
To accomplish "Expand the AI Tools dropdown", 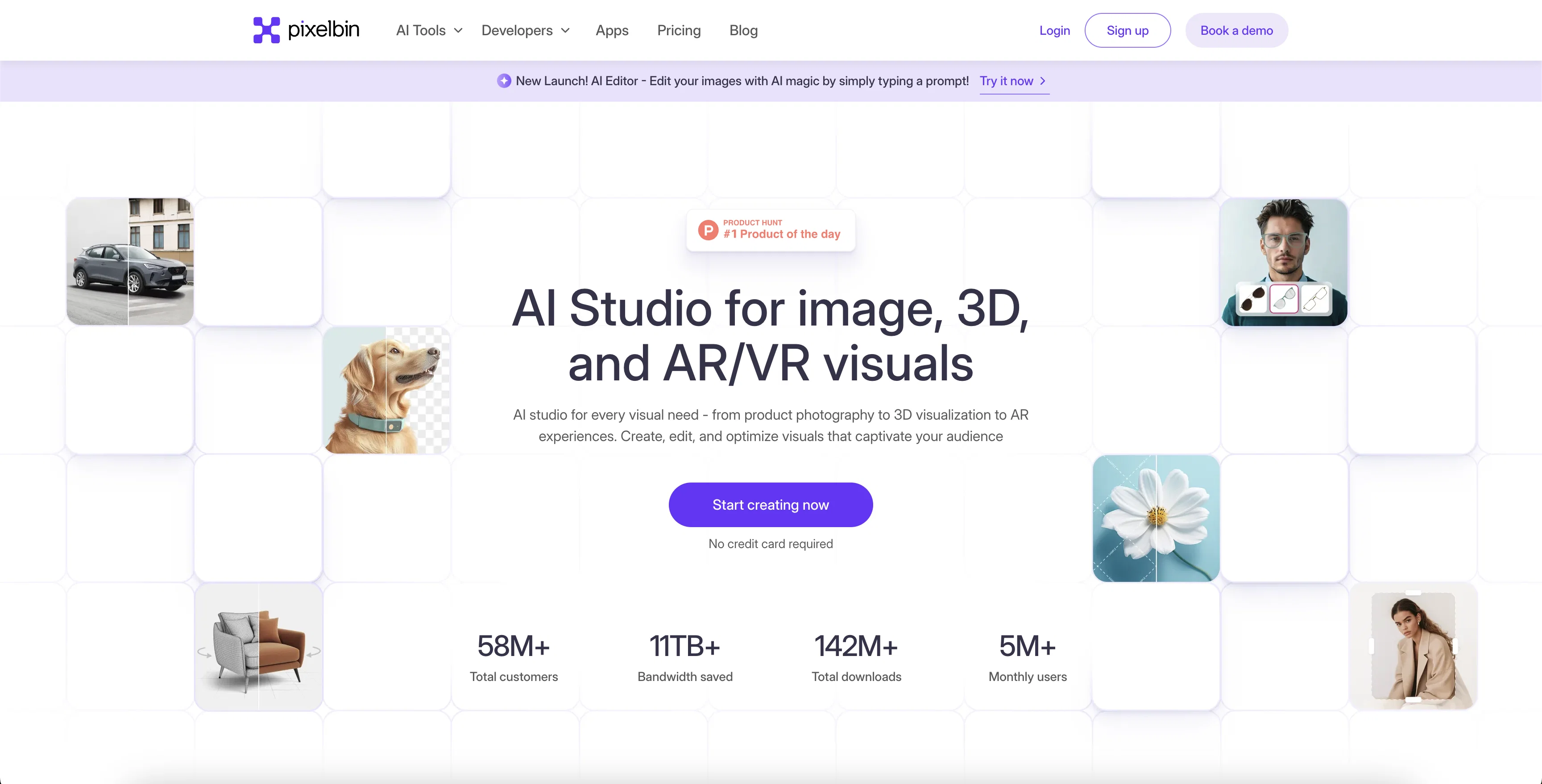I will 429,30.
